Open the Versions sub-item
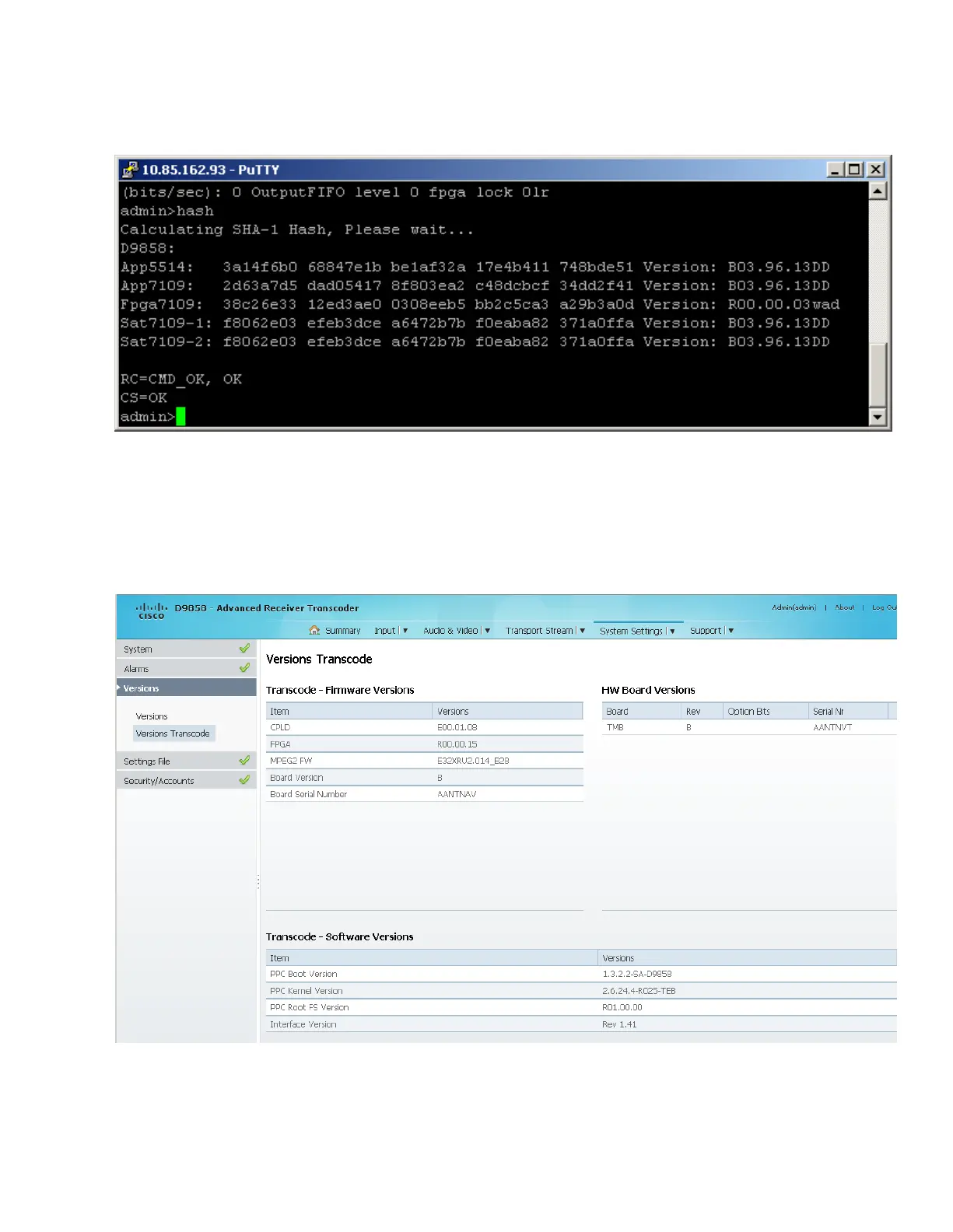The height and width of the screenshot is (1232, 953). click(152, 716)
